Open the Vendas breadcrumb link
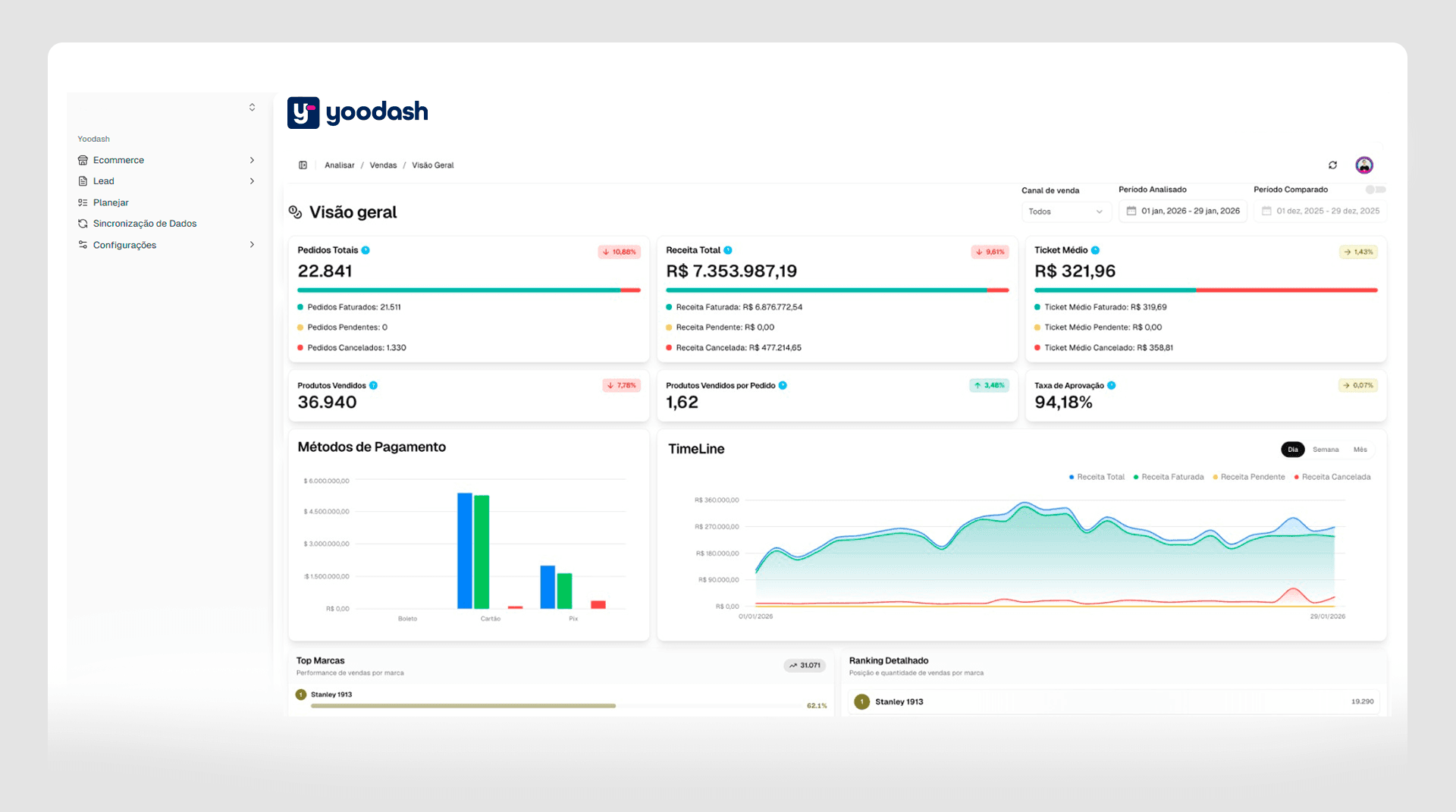1456x812 pixels. 383,165
